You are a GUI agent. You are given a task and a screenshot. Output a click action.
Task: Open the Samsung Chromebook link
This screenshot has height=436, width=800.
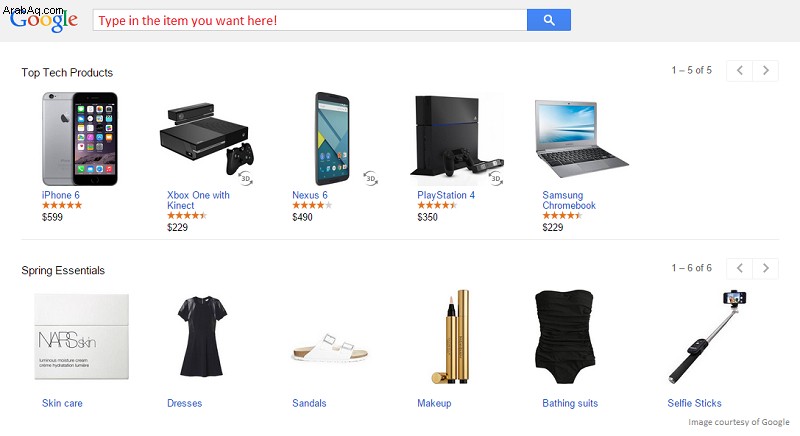(x=569, y=200)
